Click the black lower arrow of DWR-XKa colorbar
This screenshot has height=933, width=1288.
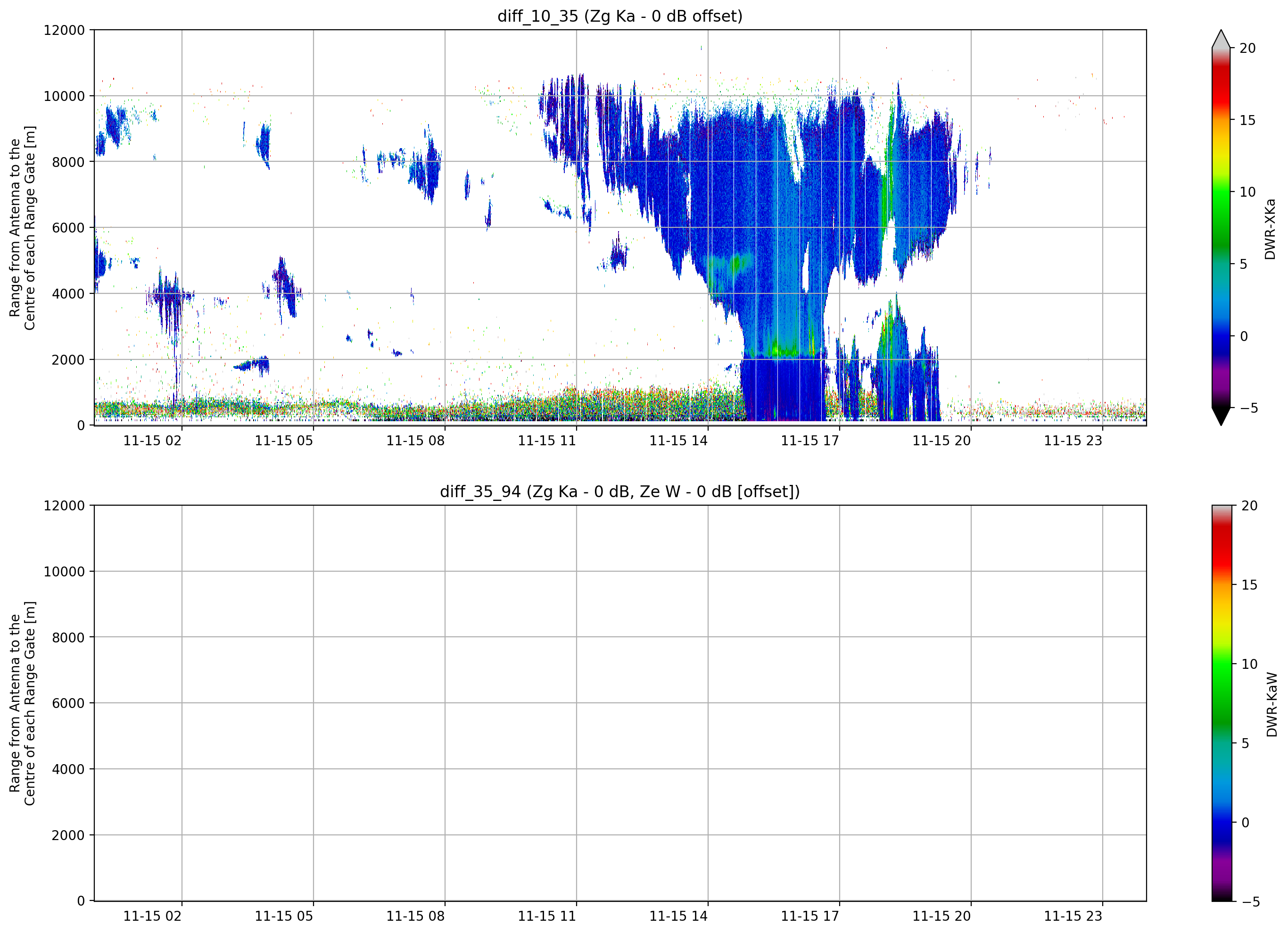[x=1221, y=416]
